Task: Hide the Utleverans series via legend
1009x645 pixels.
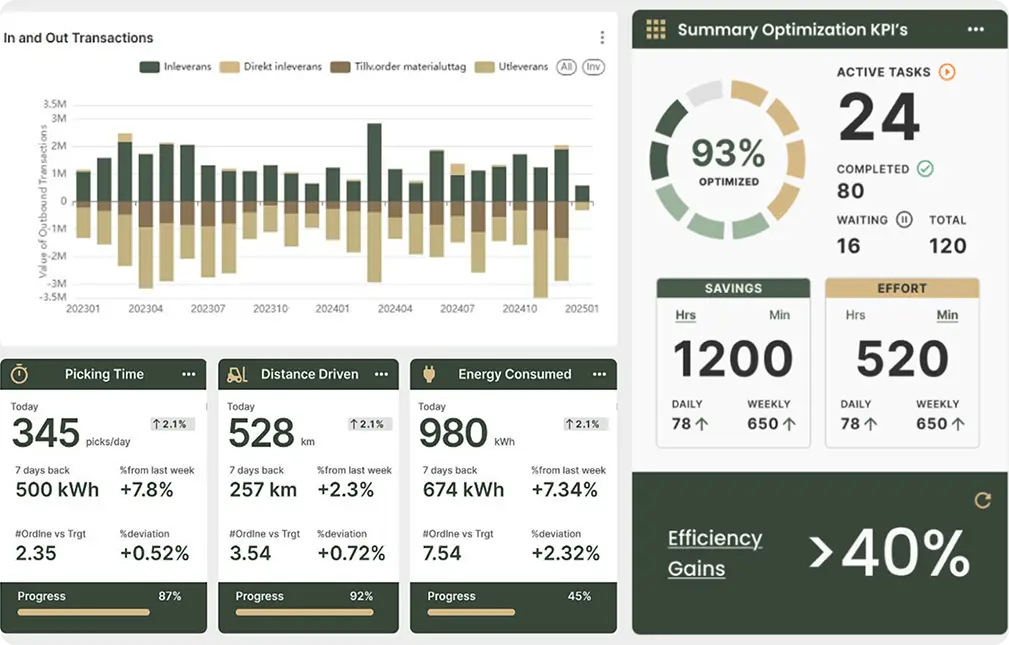Action: [x=512, y=67]
